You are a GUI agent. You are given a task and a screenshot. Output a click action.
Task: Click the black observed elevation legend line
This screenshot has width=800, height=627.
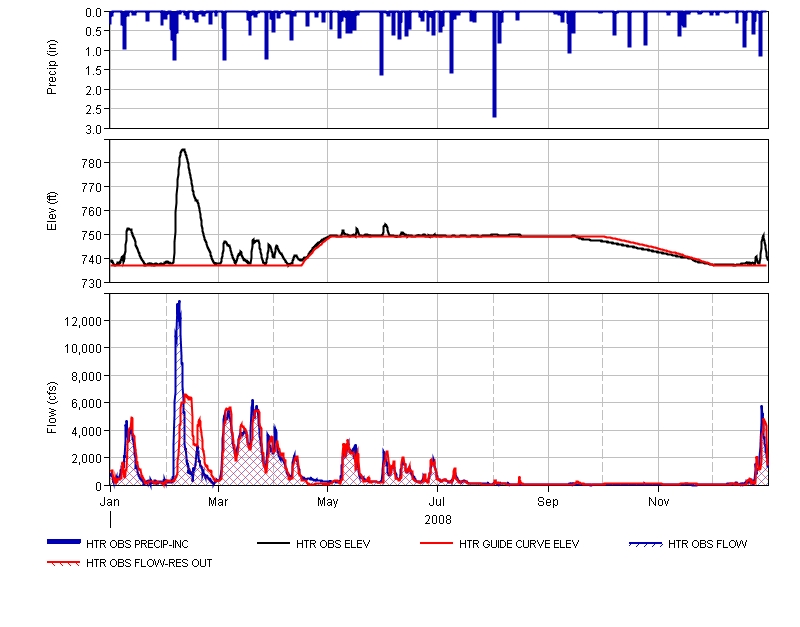click(x=273, y=543)
